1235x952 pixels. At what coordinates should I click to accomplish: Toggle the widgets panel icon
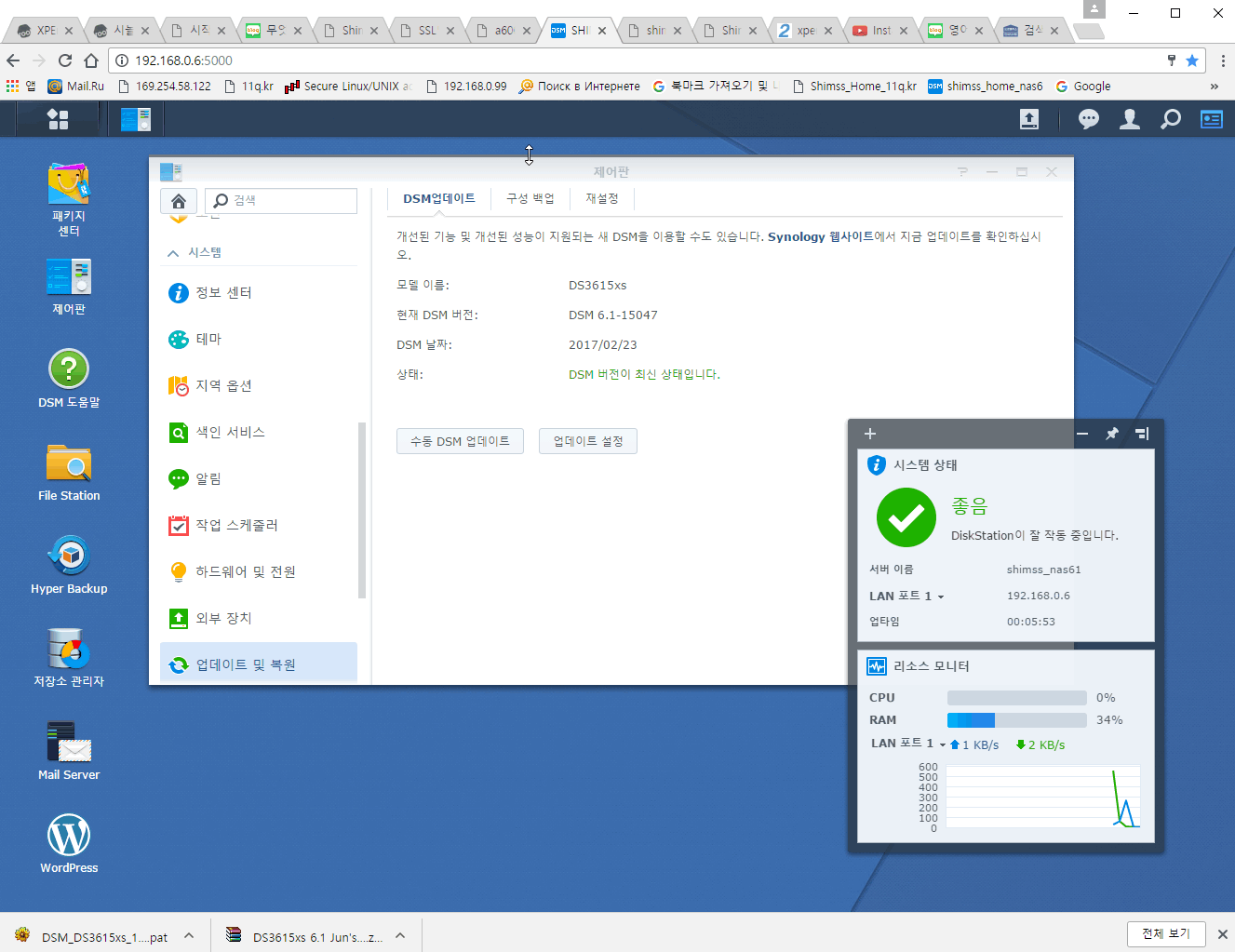(x=1212, y=119)
